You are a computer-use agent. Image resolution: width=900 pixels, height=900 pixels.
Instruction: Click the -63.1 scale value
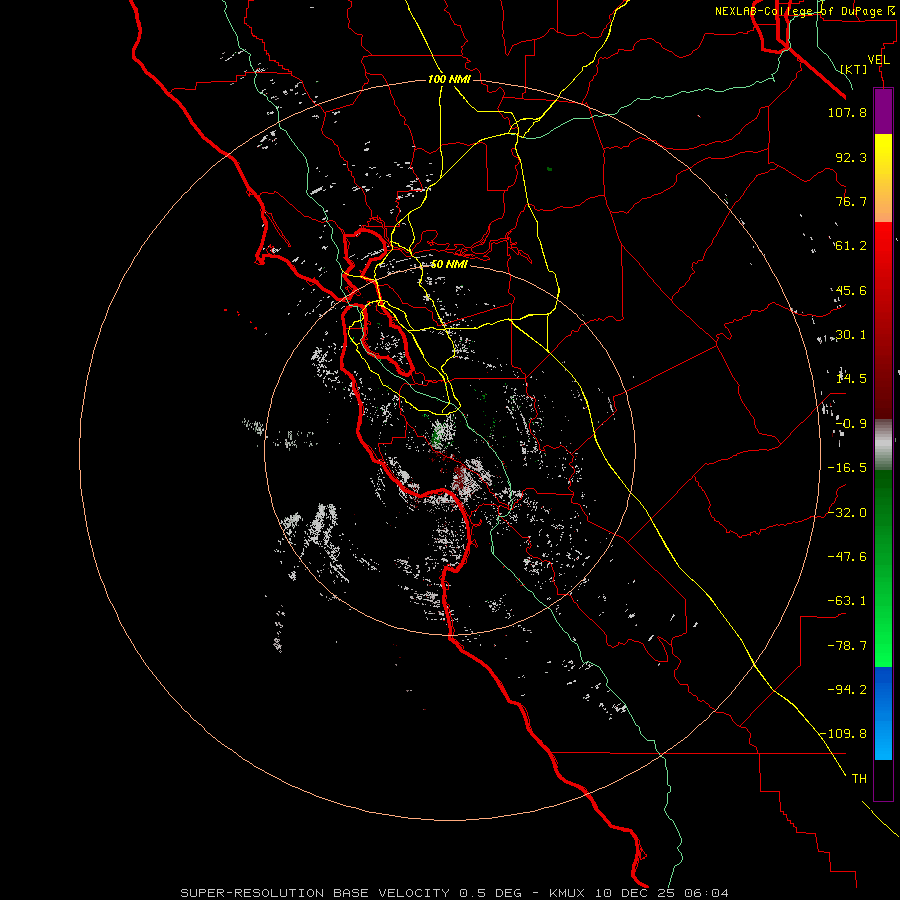point(847,601)
